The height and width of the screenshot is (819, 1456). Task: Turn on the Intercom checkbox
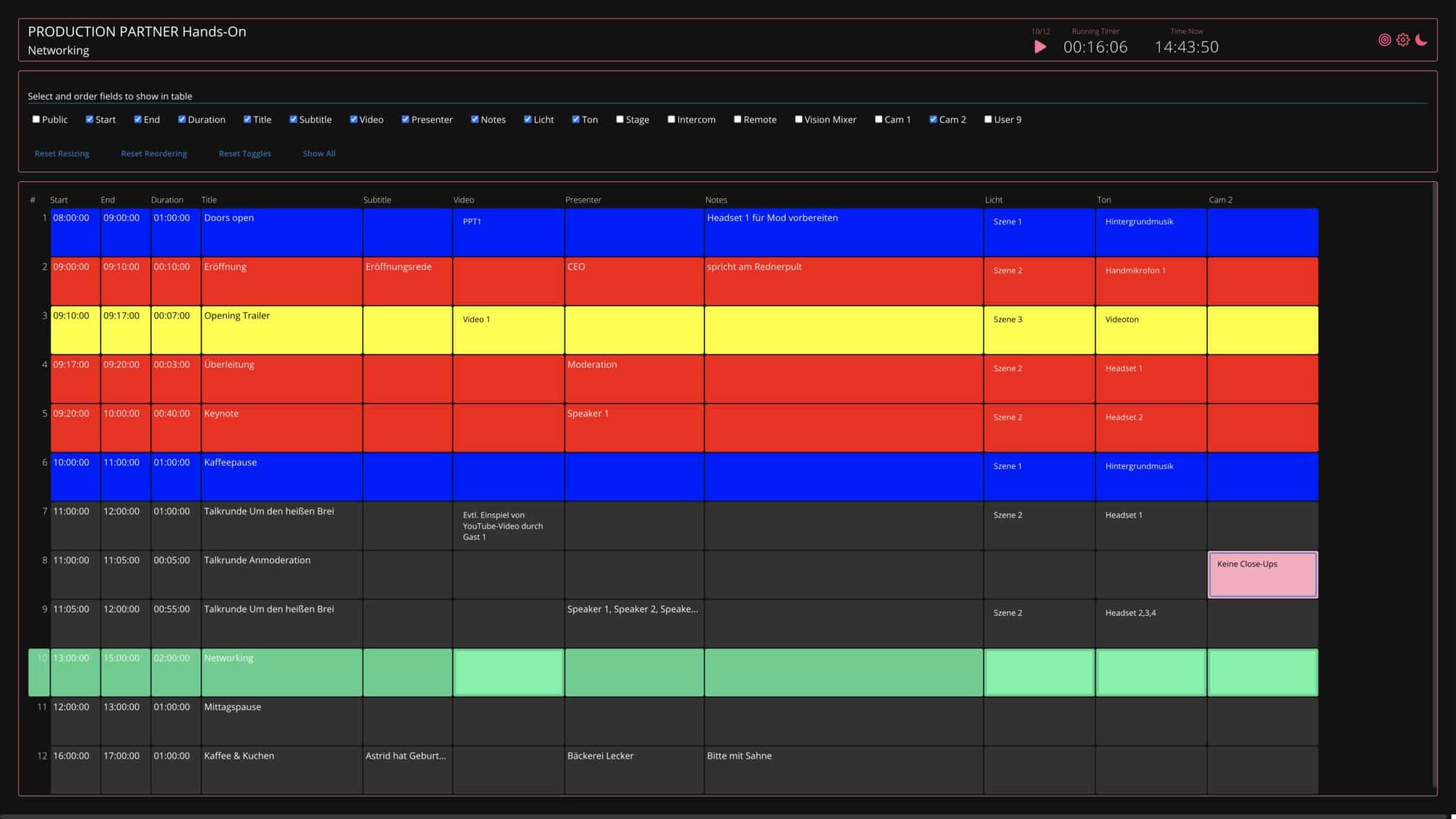[x=671, y=119]
